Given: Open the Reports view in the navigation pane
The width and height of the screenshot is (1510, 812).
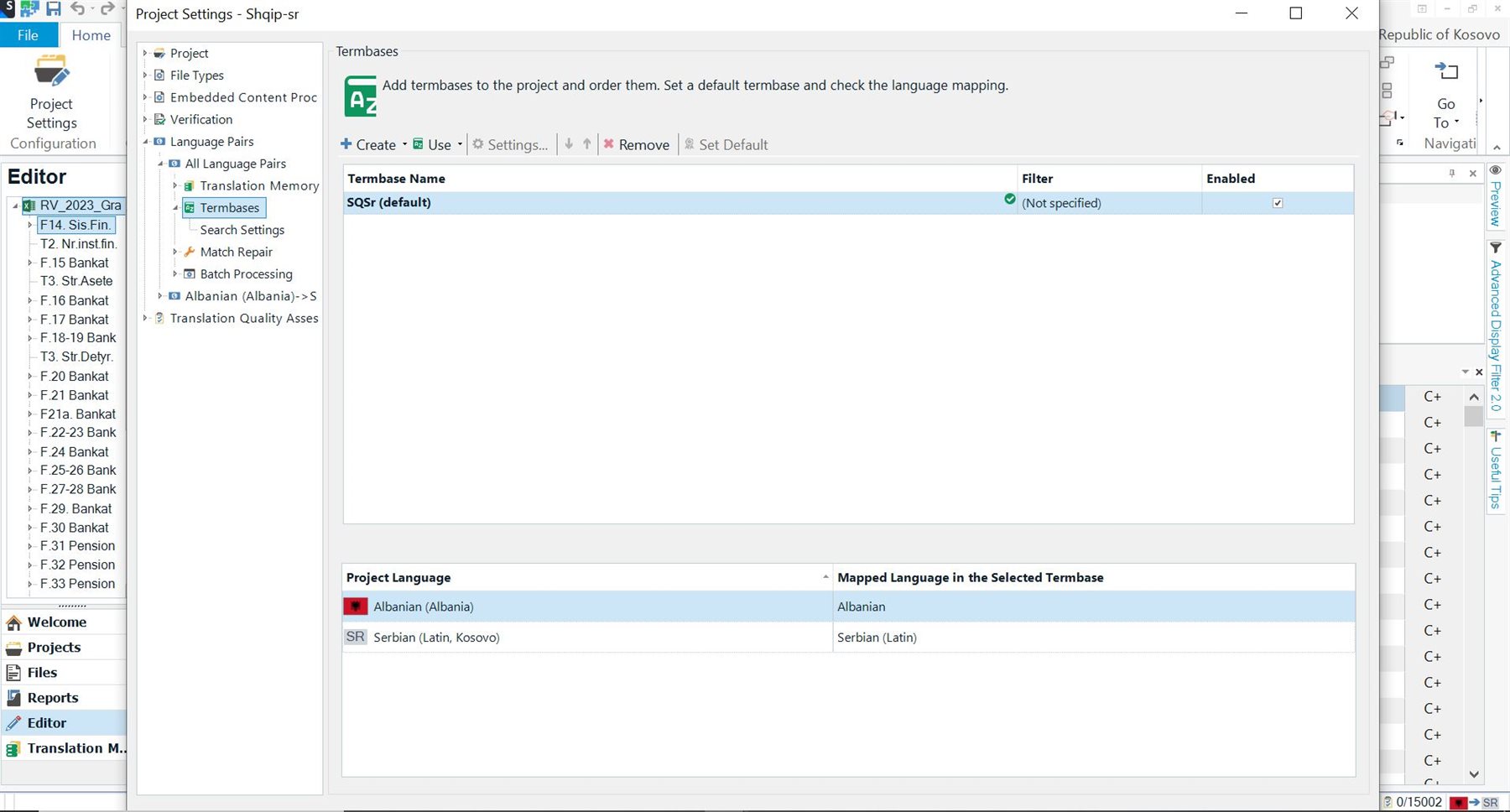Looking at the screenshot, I should [x=52, y=697].
